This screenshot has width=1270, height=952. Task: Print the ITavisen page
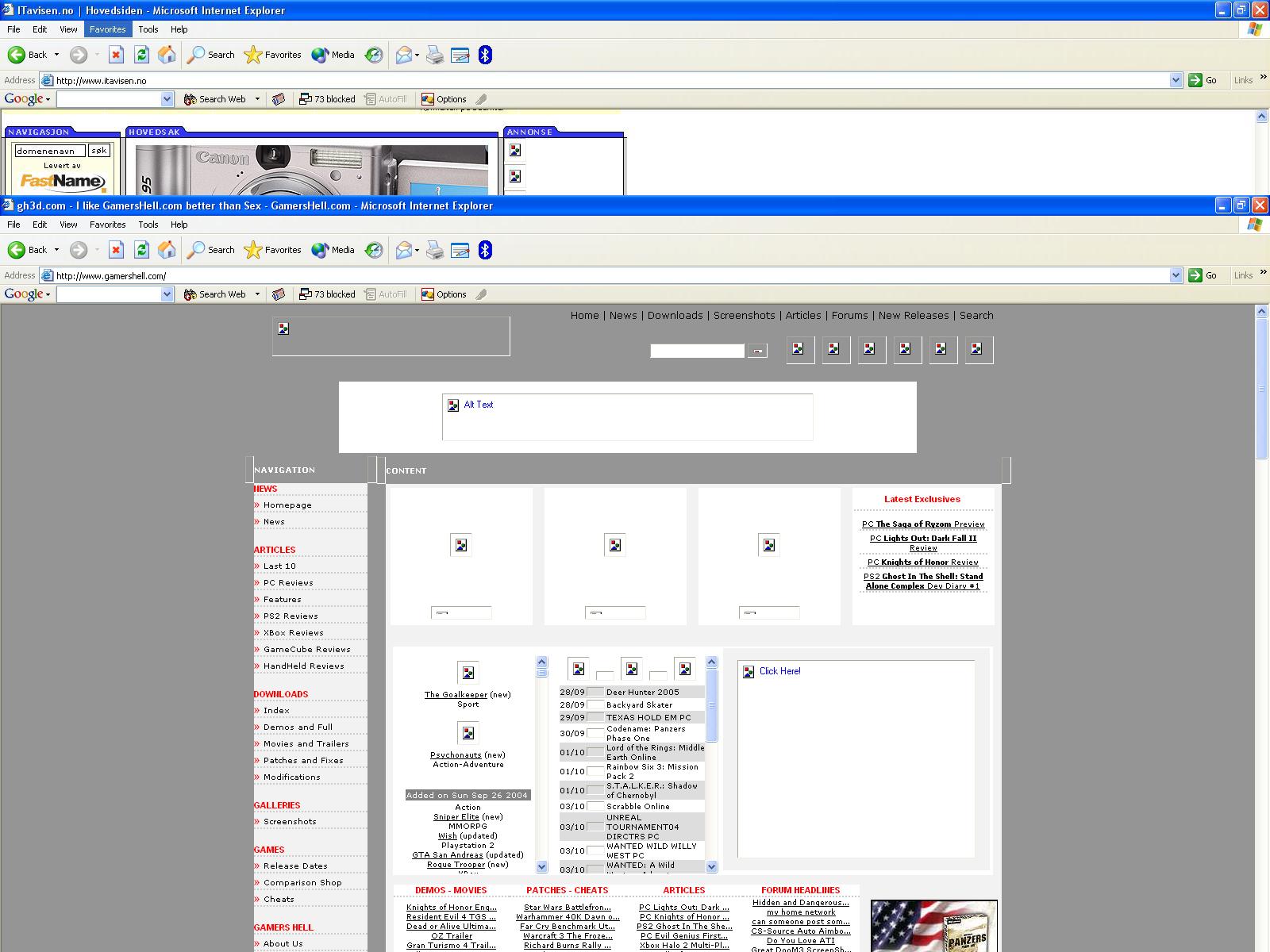click(x=434, y=55)
